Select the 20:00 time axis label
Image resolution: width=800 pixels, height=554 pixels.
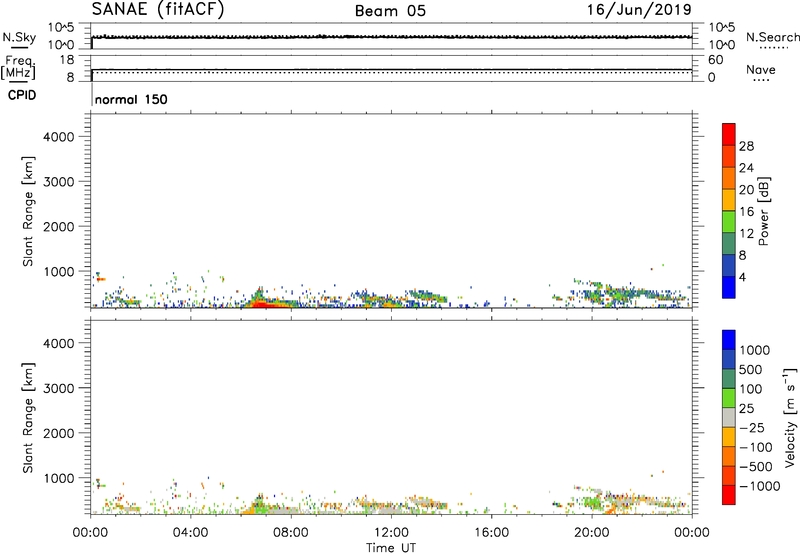pos(592,533)
